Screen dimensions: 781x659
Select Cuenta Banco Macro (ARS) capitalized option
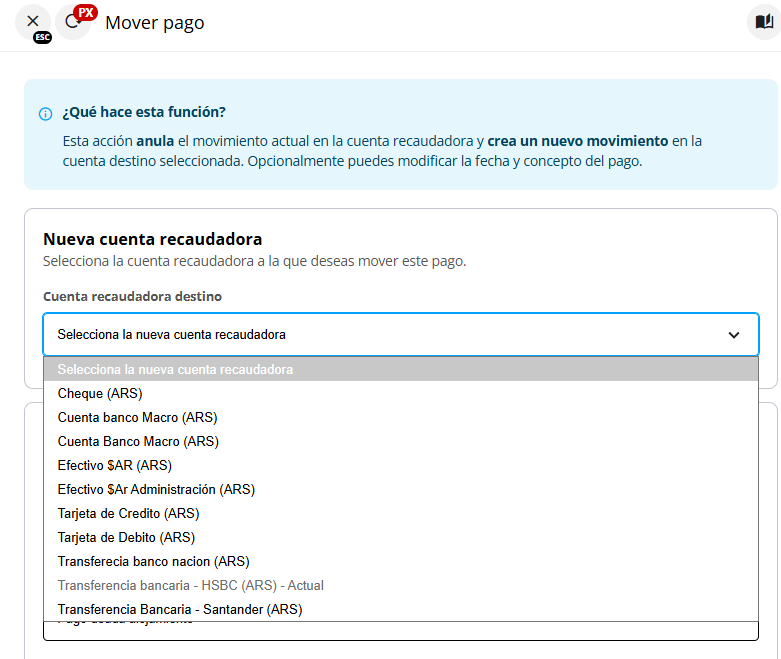pos(400,441)
